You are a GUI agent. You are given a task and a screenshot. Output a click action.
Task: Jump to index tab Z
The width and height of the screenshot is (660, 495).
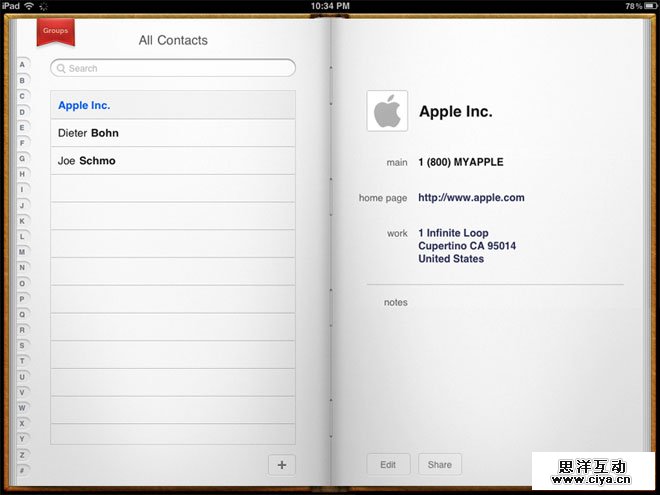[23, 455]
